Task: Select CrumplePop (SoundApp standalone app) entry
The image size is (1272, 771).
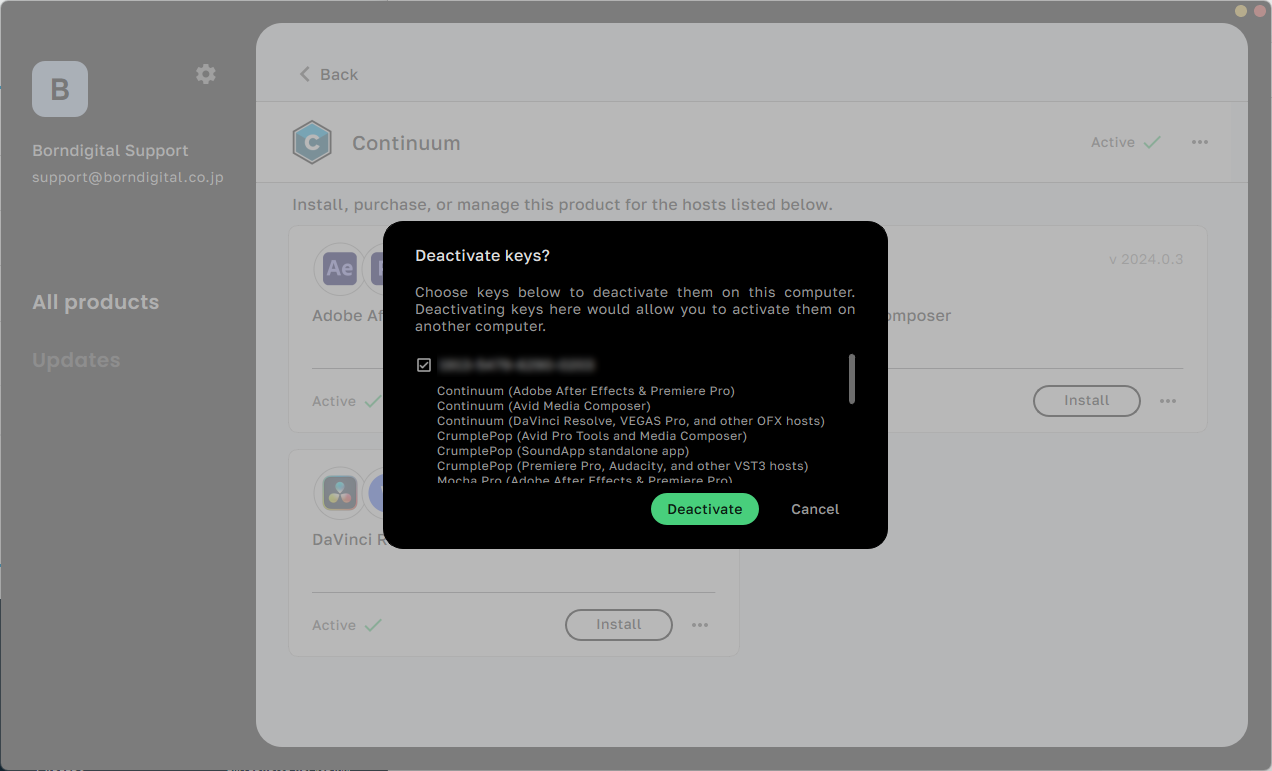Action: coord(563,451)
